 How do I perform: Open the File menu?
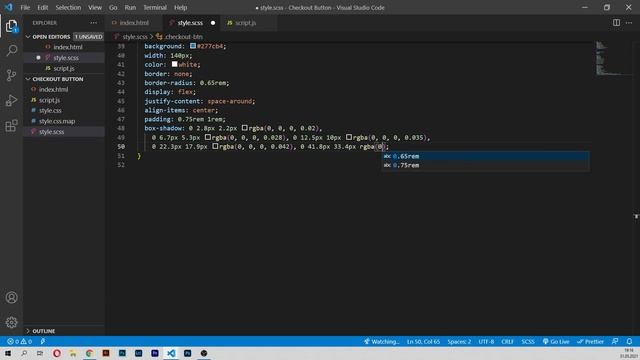(25, 7)
